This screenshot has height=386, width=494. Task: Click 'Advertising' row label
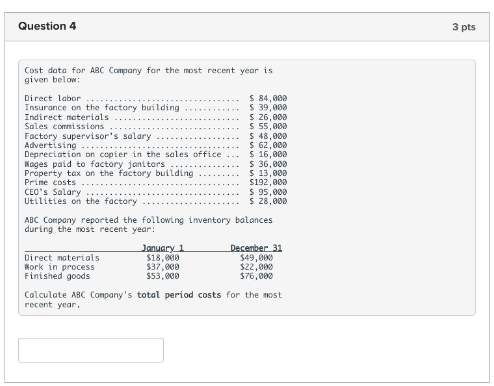click(50, 145)
